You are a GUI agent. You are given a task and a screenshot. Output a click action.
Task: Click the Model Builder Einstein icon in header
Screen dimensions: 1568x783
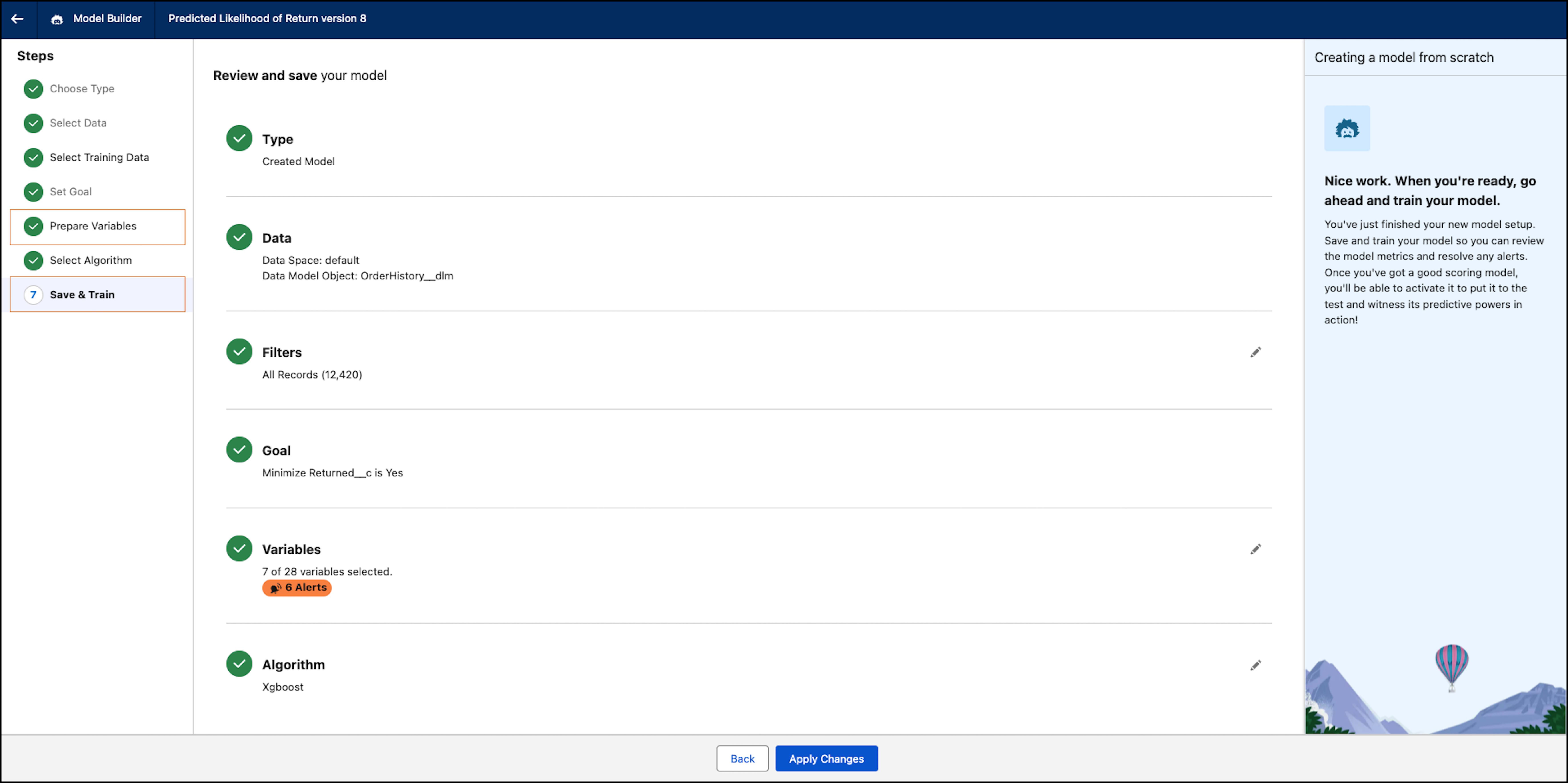click(x=57, y=20)
